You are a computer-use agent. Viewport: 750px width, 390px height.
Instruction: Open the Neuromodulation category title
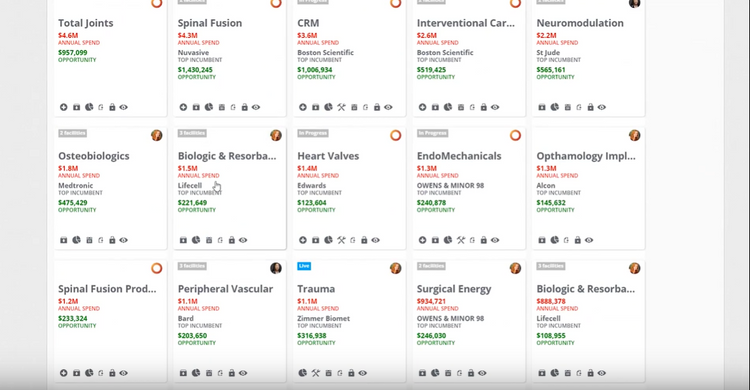pos(580,23)
